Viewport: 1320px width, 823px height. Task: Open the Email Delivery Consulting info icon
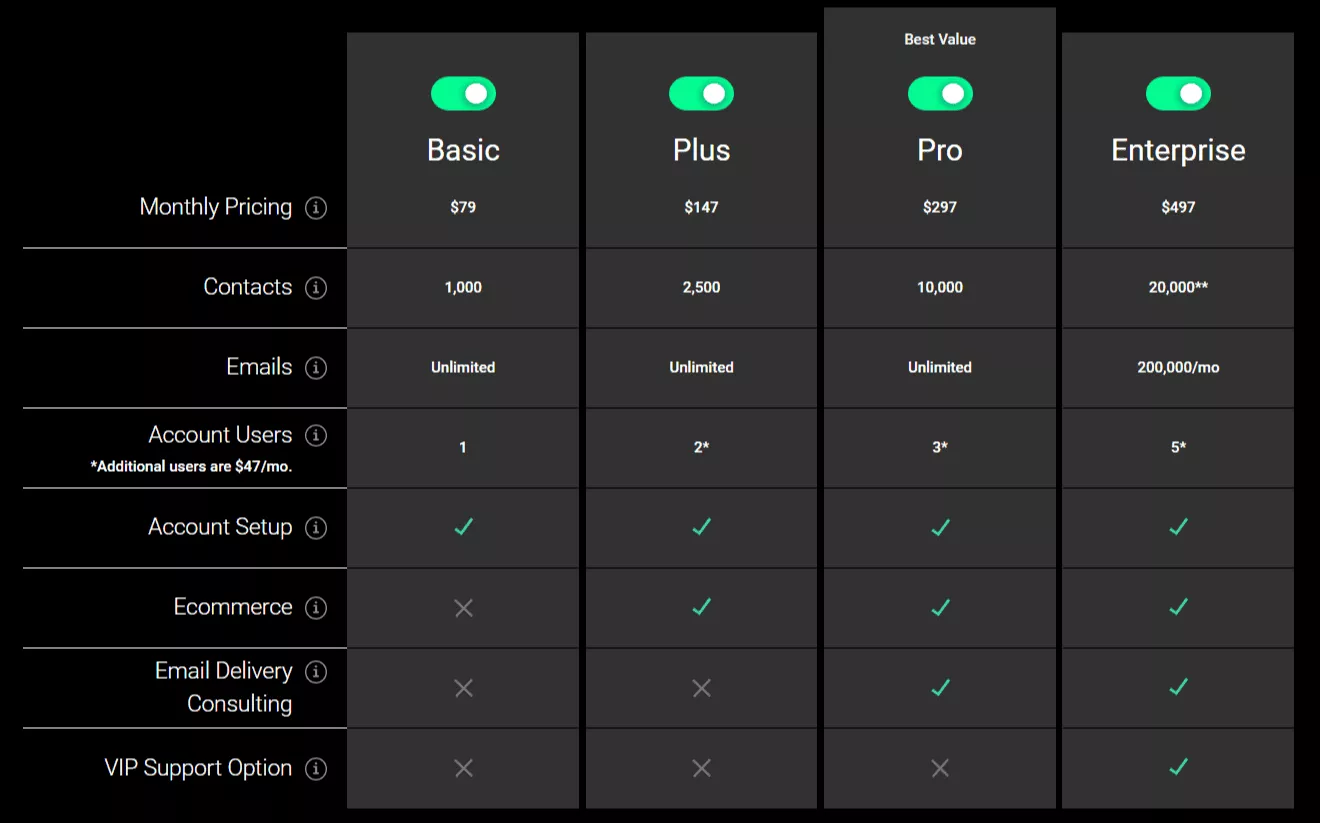316,672
